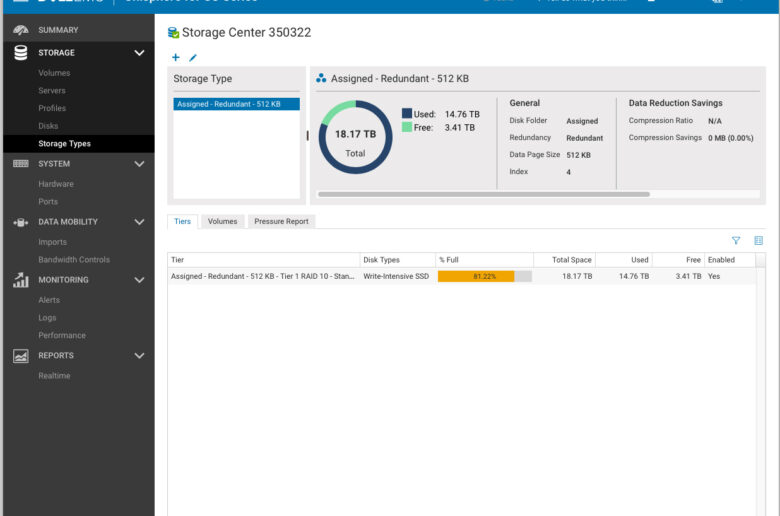
Task: Open Disks in the sidebar
Action: (48, 126)
